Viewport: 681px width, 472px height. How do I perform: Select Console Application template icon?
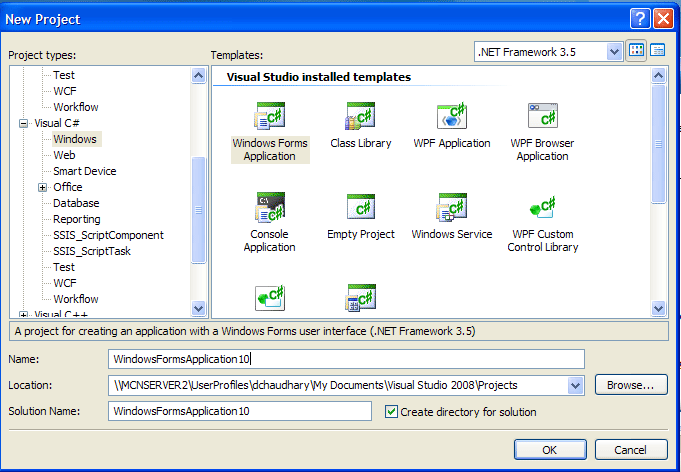(x=269, y=207)
